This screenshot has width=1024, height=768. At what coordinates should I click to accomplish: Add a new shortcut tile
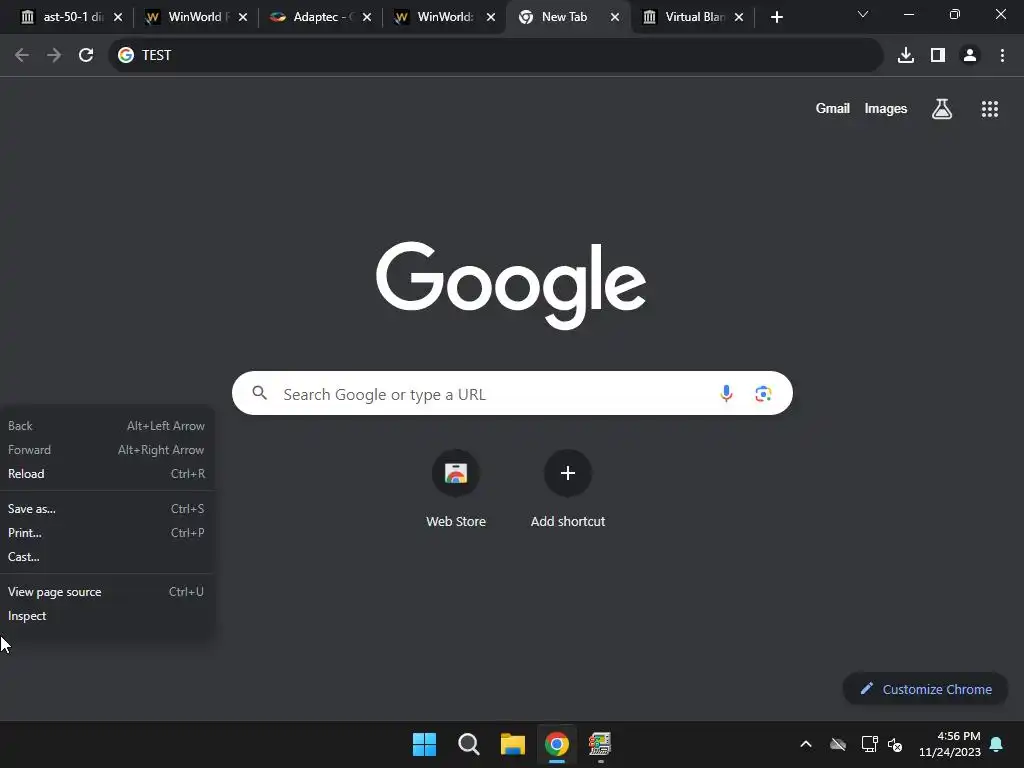568,488
